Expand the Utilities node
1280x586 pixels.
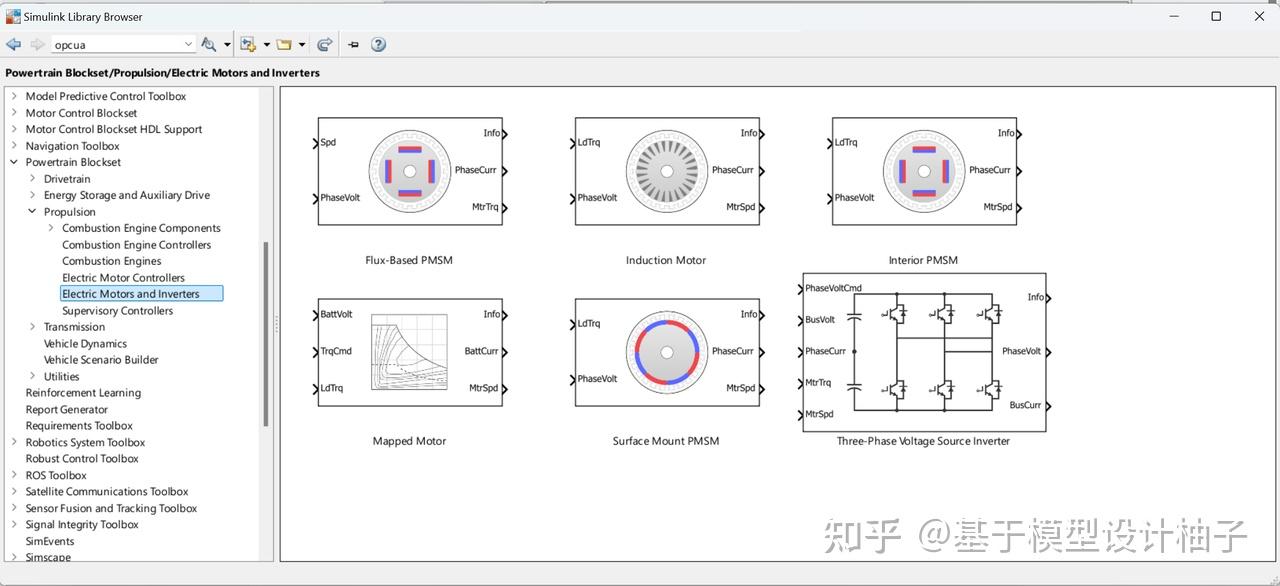[x=32, y=376]
